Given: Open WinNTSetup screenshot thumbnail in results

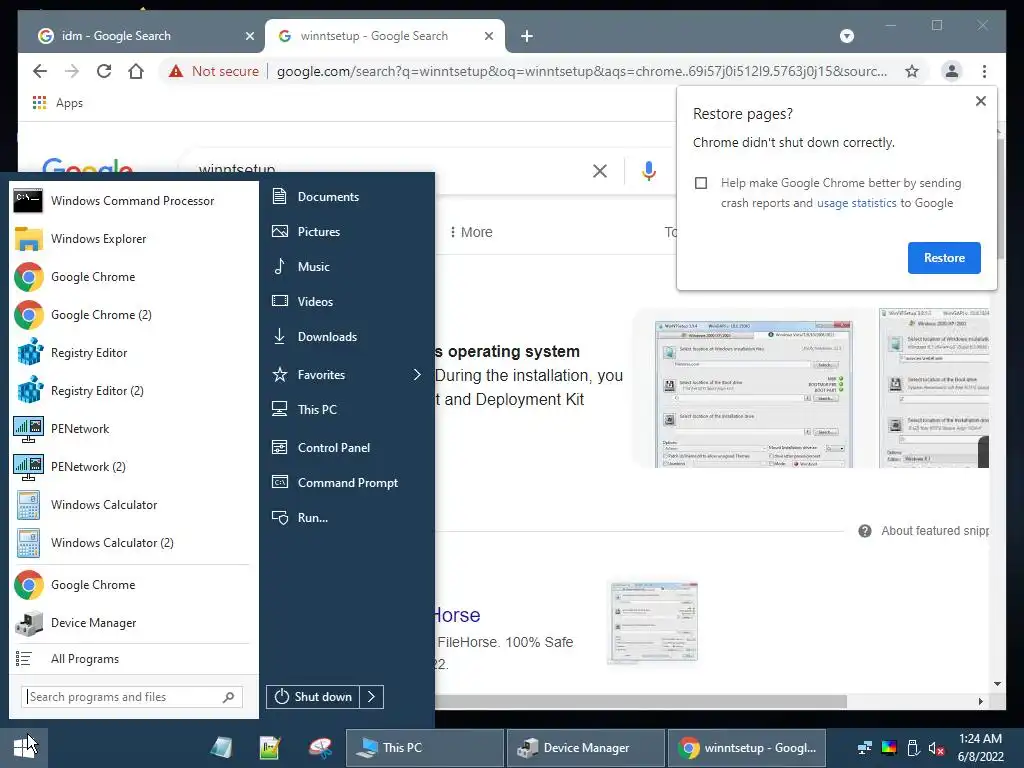Looking at the screenshot, I should pyautogui.click(x=754, y=394).
